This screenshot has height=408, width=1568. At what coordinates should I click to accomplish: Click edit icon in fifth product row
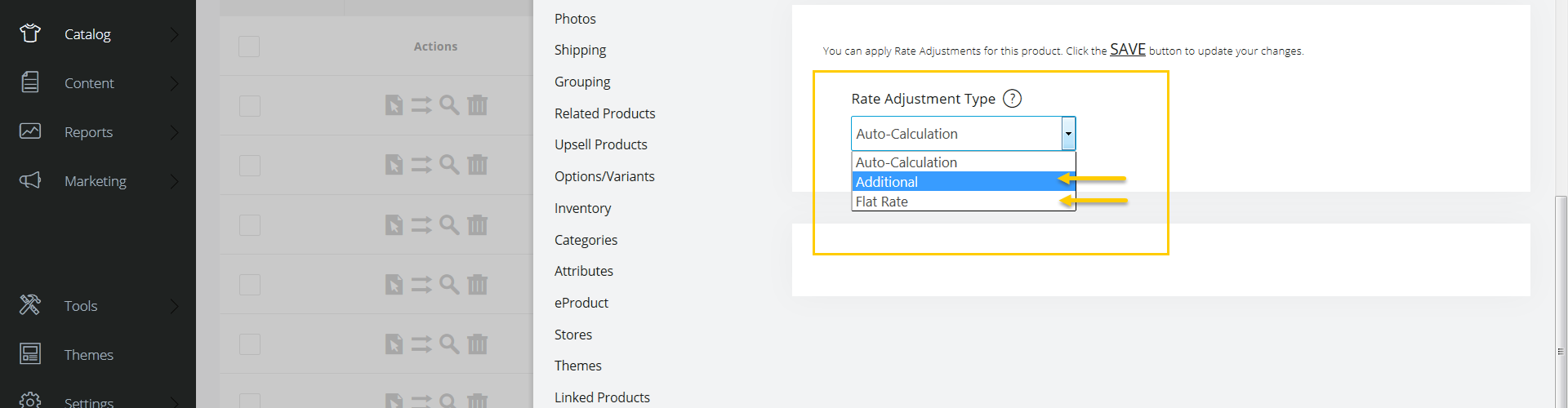394,344
